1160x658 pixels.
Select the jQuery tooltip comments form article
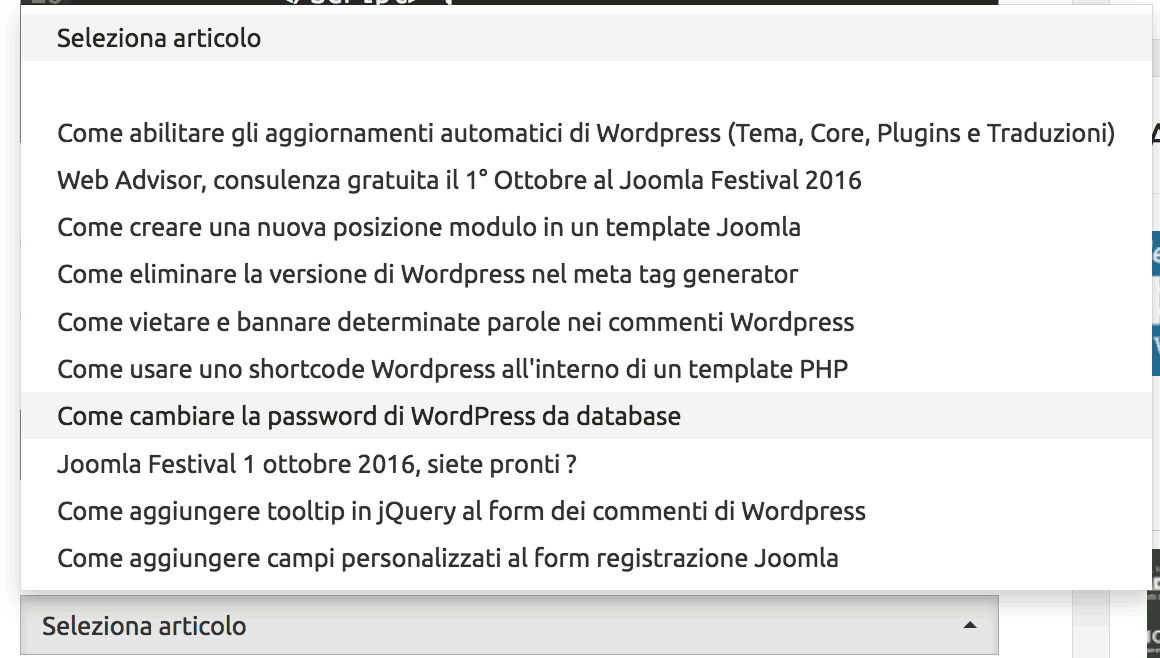461,511
